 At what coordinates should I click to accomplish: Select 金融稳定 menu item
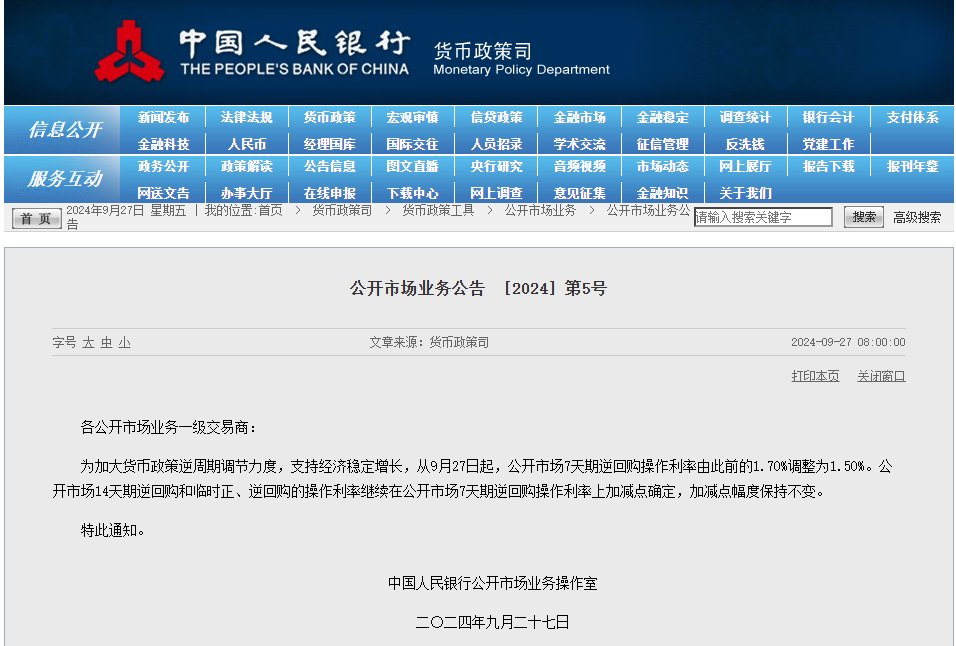pyautogui.click(x=662, y=117)
